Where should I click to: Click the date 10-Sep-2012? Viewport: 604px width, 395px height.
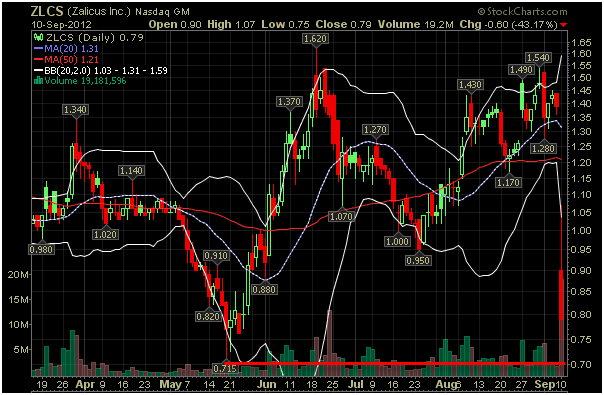tap(61, 25)
